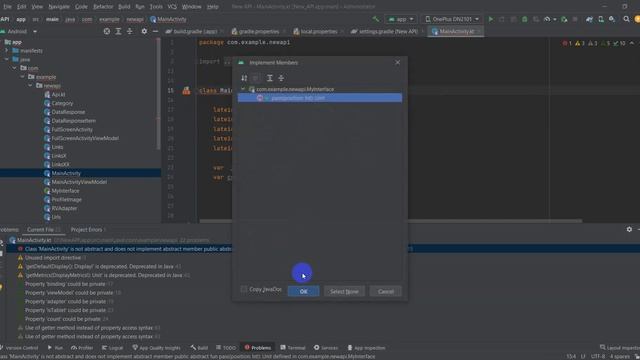640x360 pixels.
Task: Select the Unused import directive warning
Action: pyautogui.click(x=53, y=258)
